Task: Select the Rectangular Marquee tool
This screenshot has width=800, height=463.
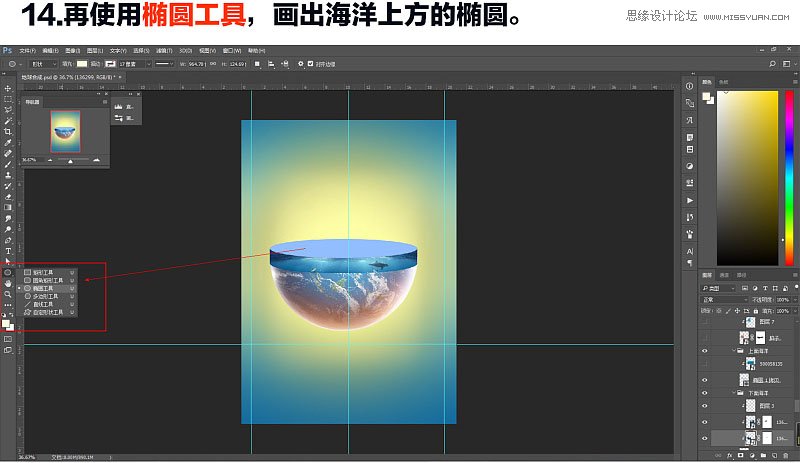Action: [x=8, y=99]
